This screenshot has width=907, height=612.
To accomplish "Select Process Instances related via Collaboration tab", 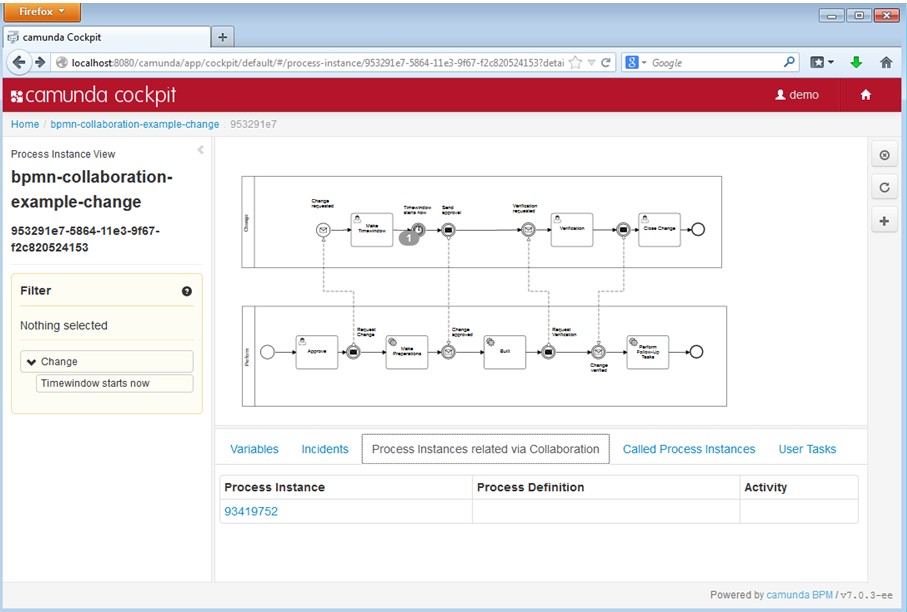I will pos(485,449).
